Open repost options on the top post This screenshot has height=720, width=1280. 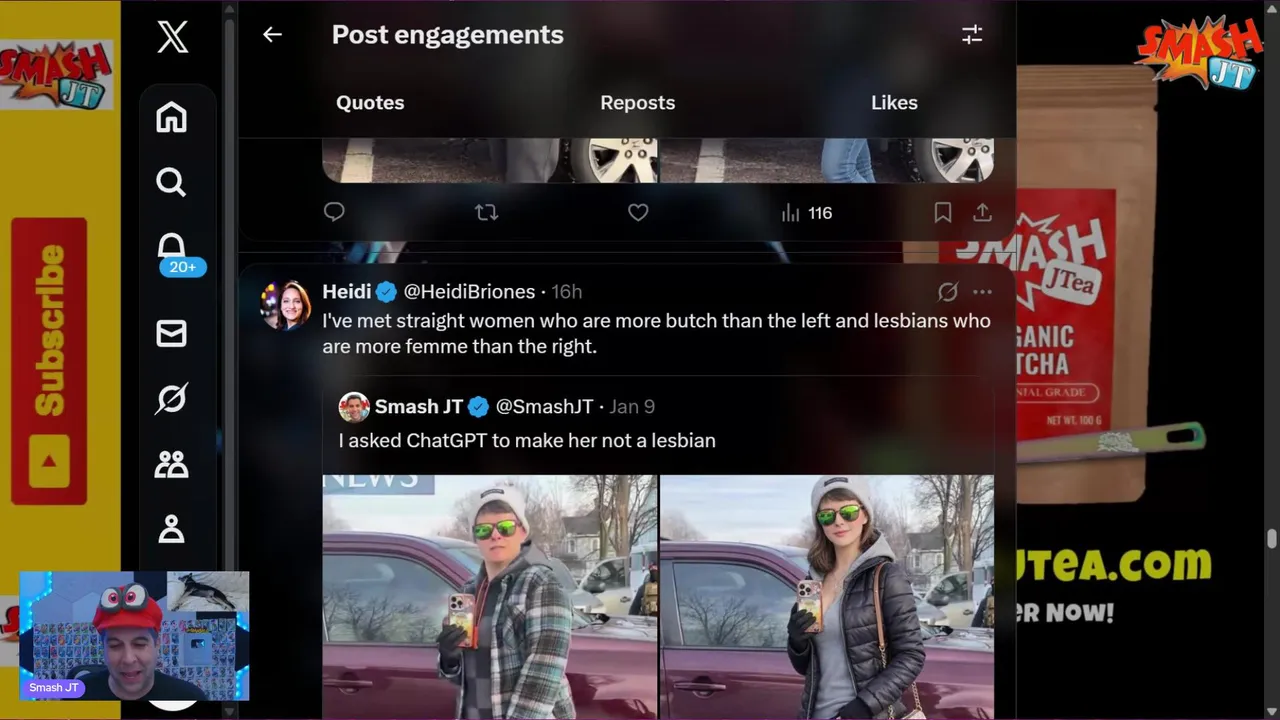point(486,212)
